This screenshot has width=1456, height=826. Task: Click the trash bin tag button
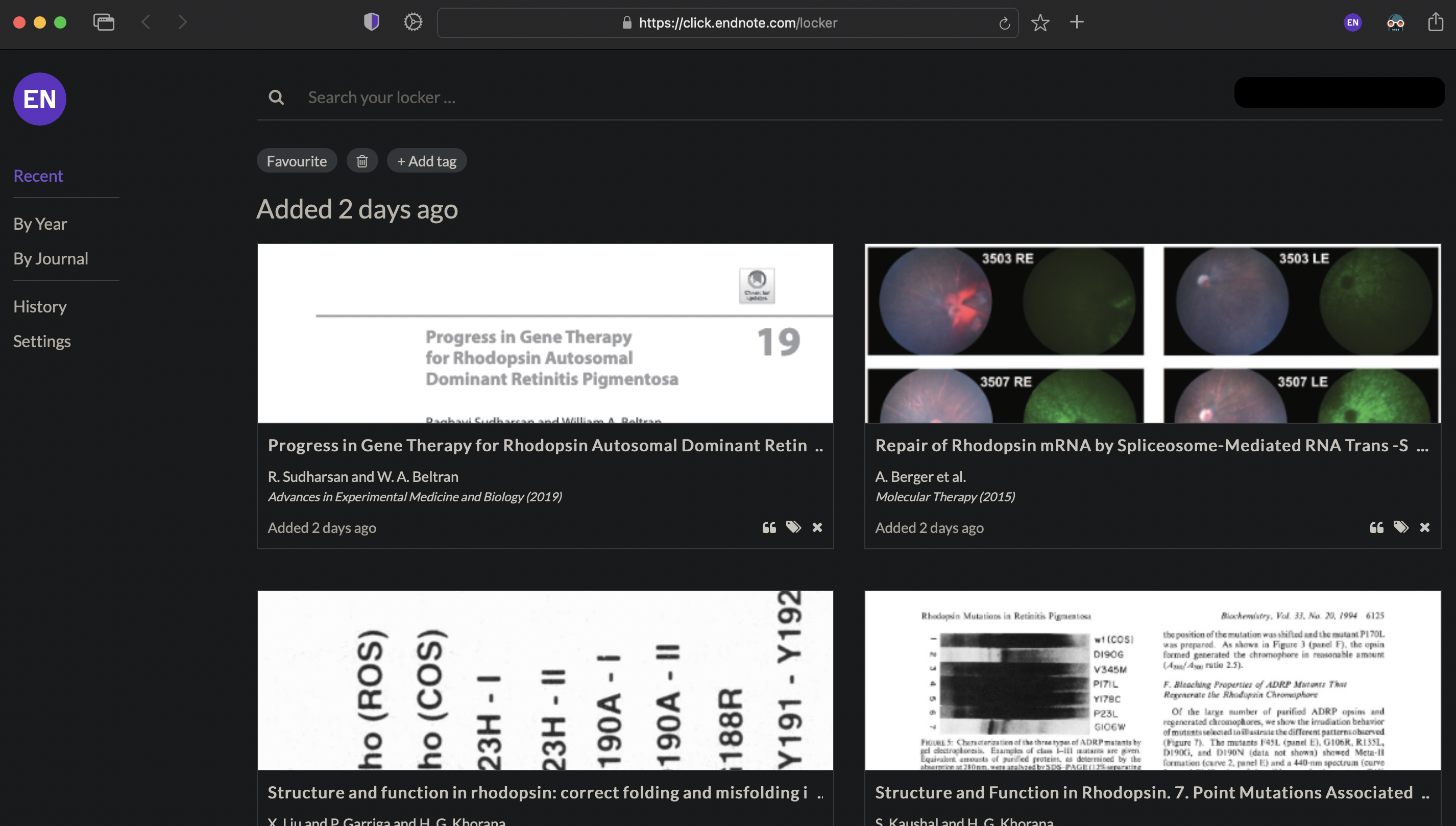[x=362, y=161]
